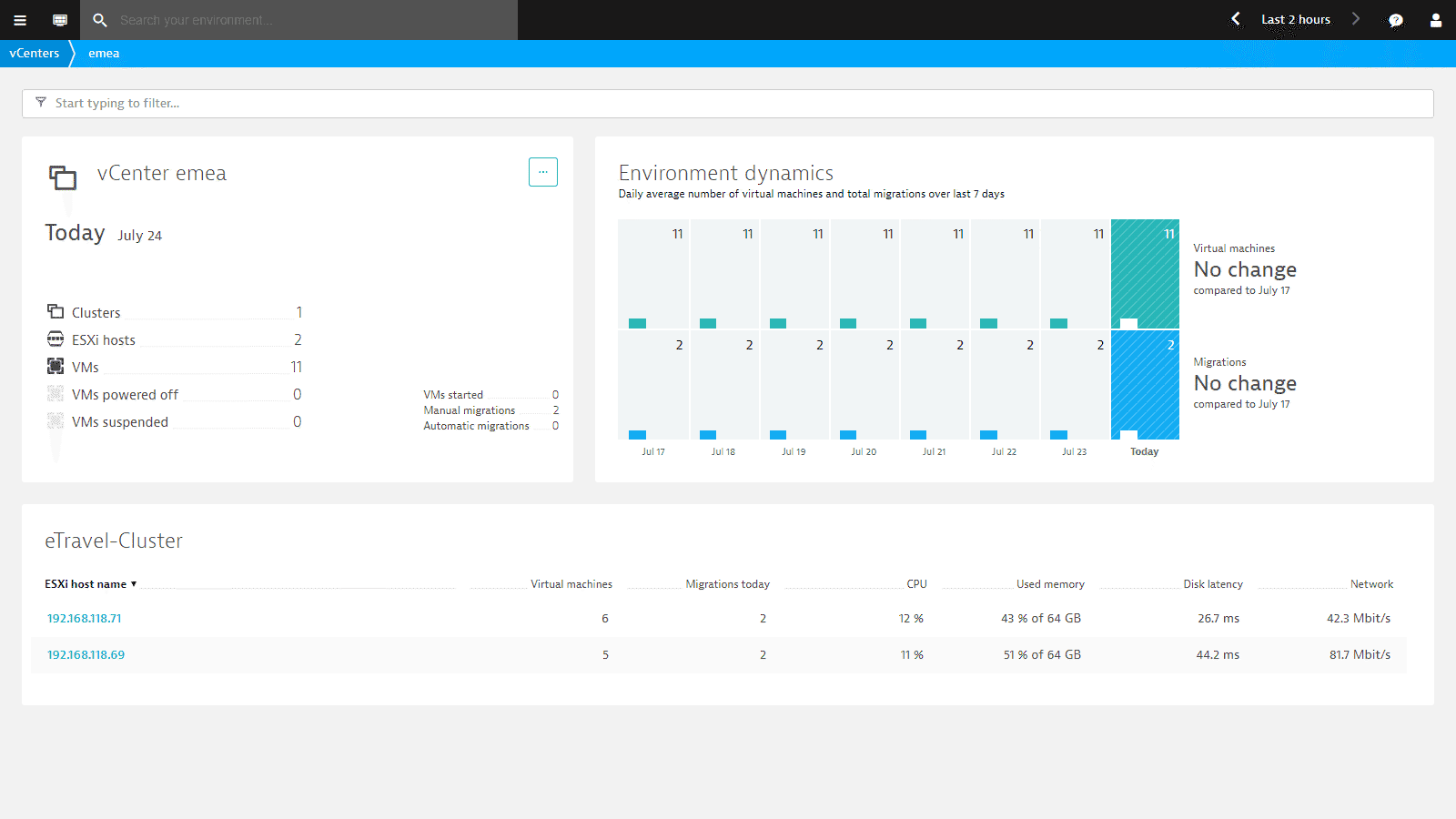
Task: Select the Clusters icon in the vCenter card
Action: pyautogui.click(x=56, y=311)
